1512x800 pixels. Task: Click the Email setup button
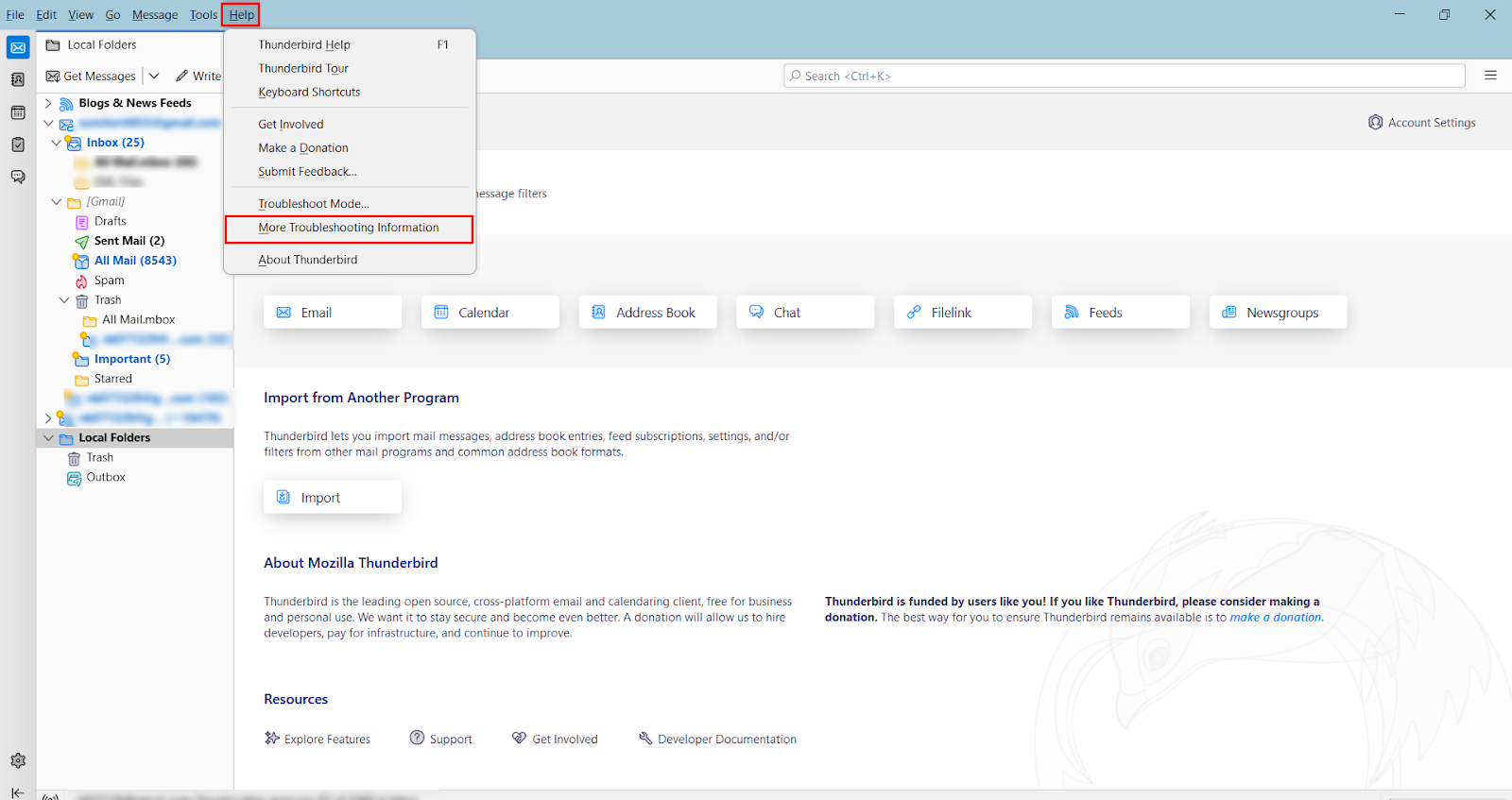tap(333, 313)
